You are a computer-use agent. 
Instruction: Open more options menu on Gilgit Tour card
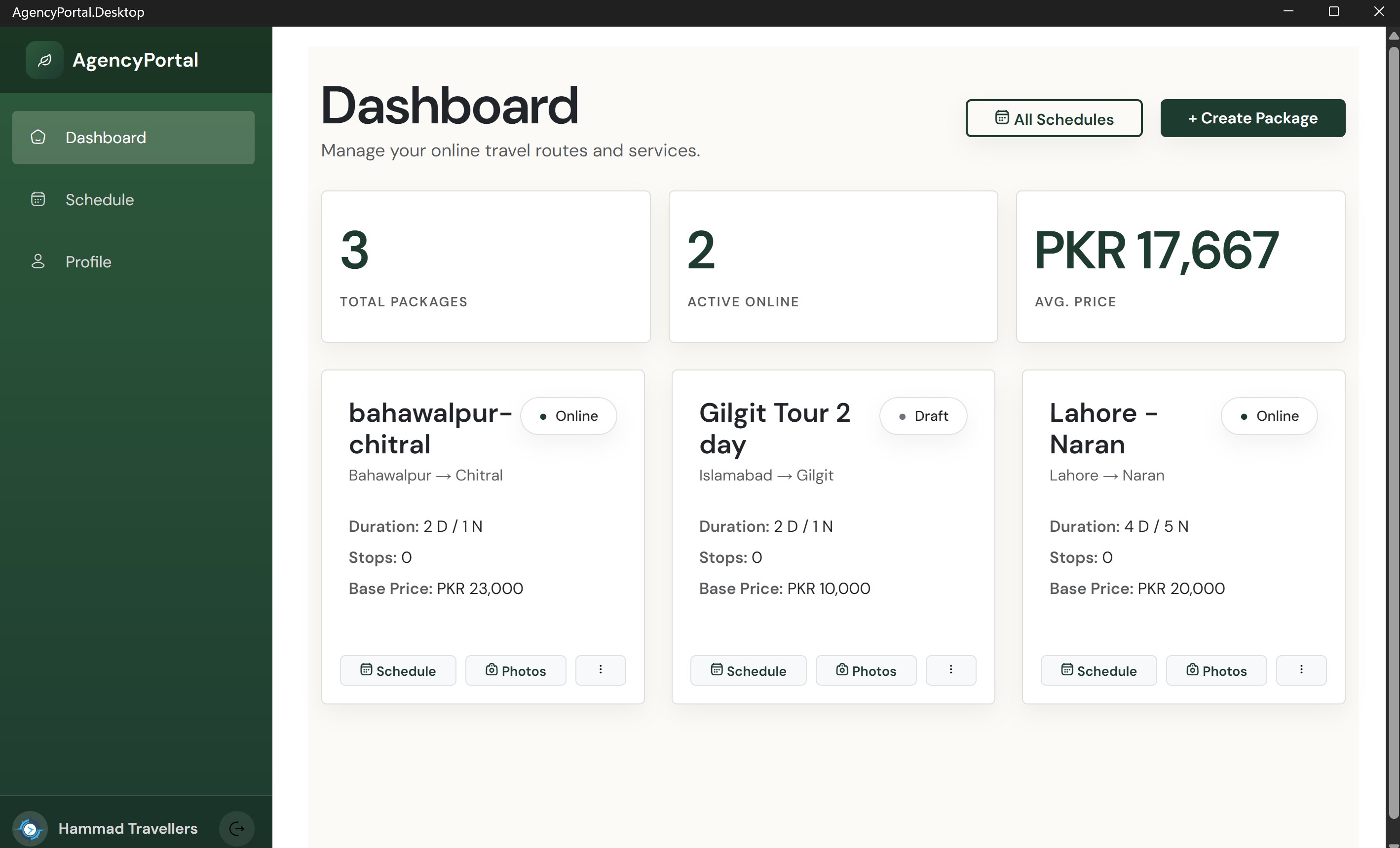951,670
